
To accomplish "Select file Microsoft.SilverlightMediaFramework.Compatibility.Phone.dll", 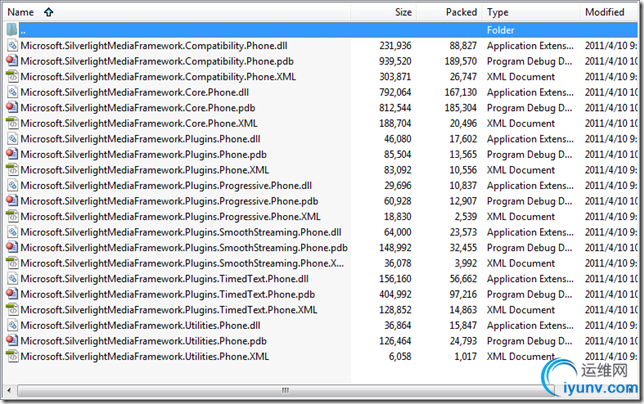I will 154,46.
